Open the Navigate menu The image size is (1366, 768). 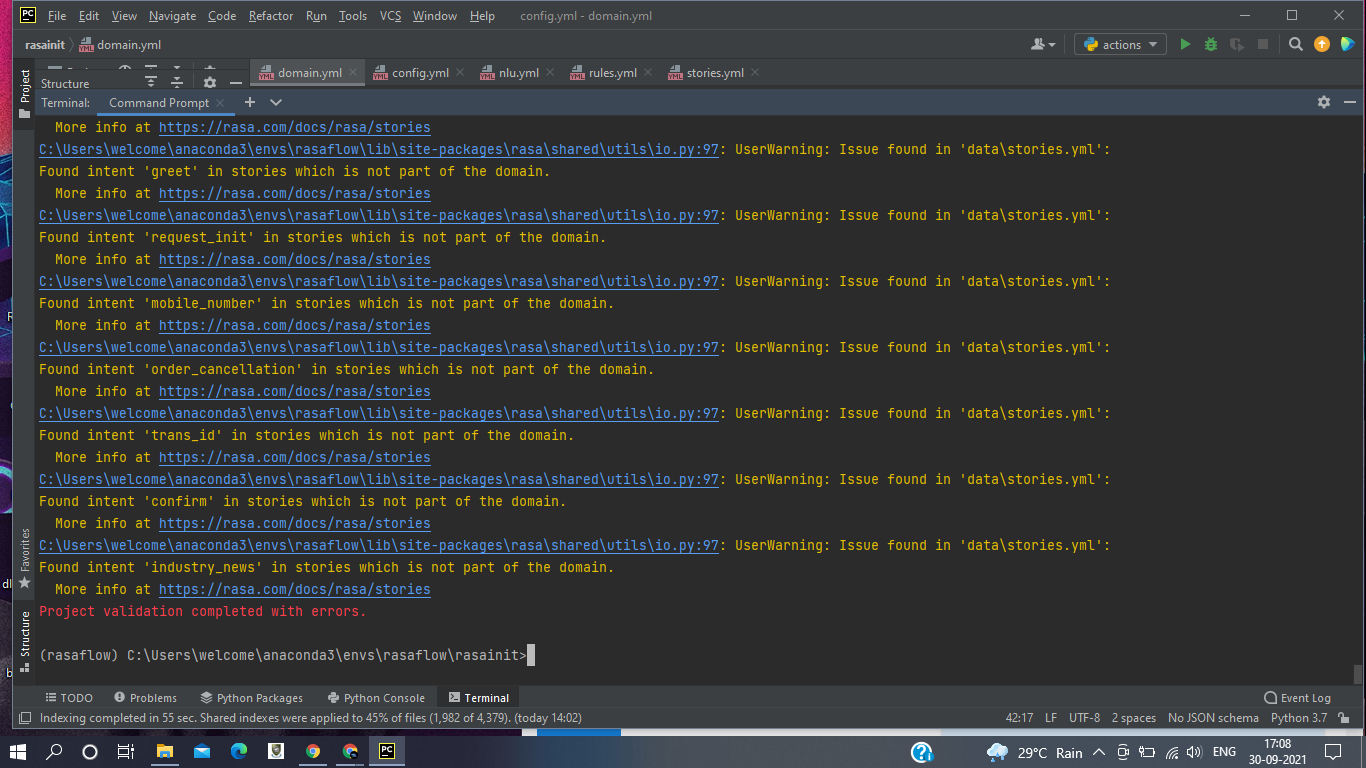click(172, 16)
